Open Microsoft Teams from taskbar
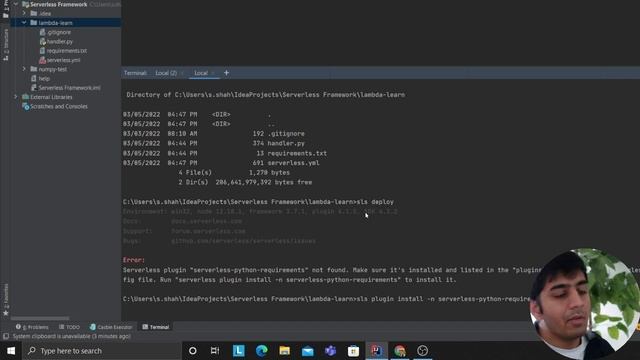The width and height of the screenshot is (640, 360). click(330, 351)
